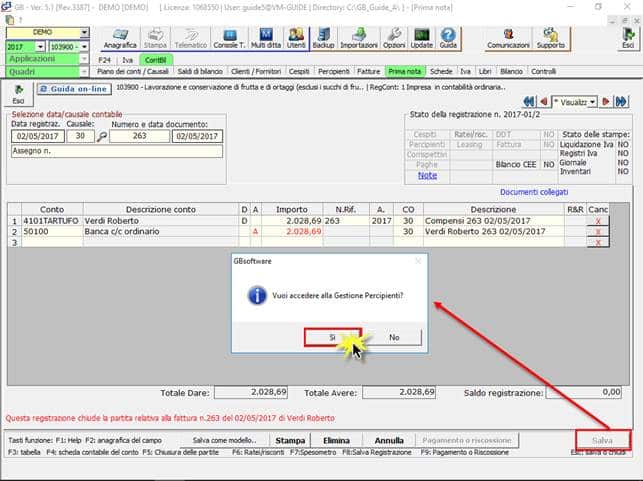
Task: Select the 4101TARTUFO account cell
Action: pos(52,221)
